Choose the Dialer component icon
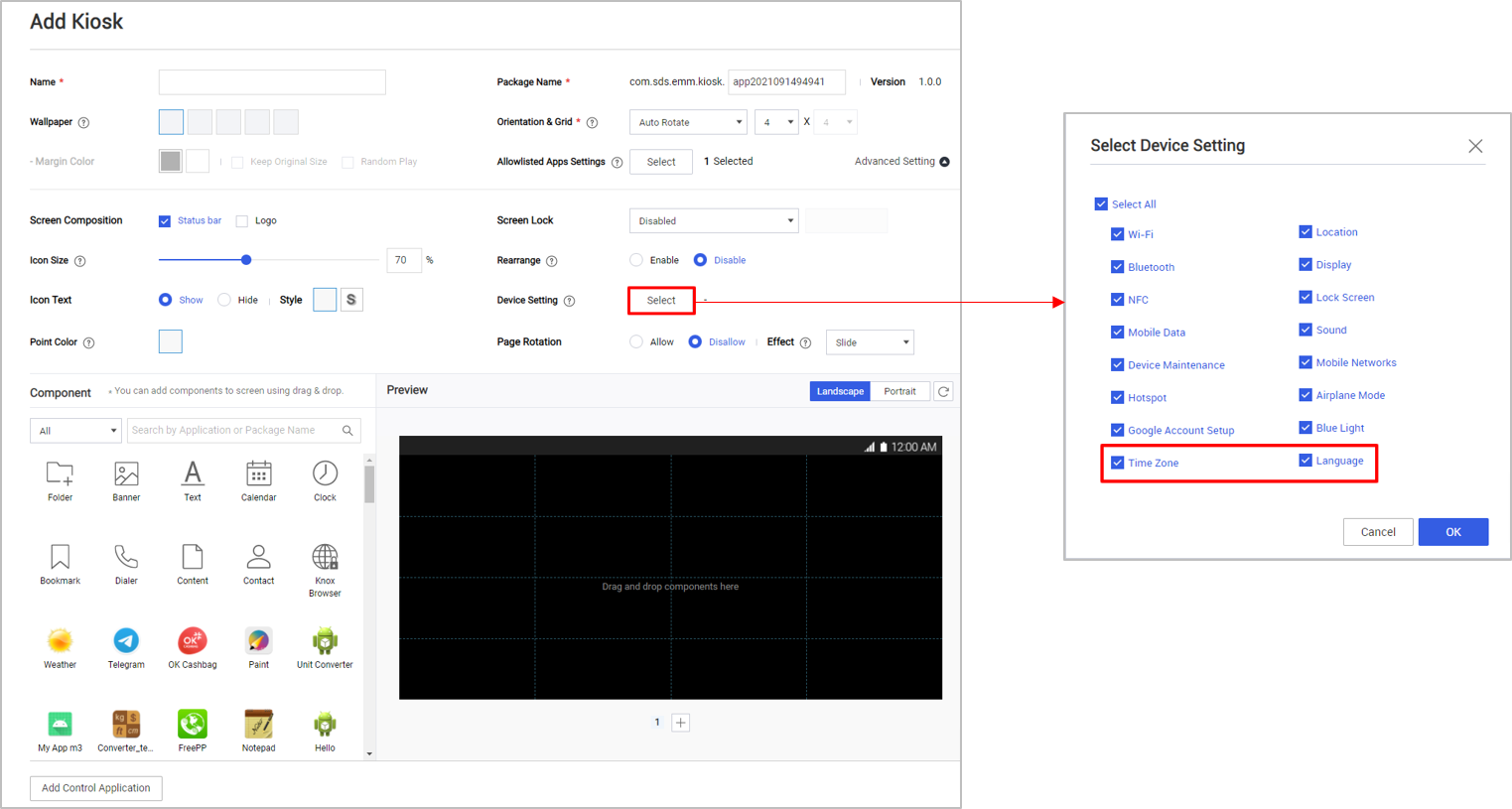Image resolution: width=1512 pixels, height=809 pixels. [126, 557]
